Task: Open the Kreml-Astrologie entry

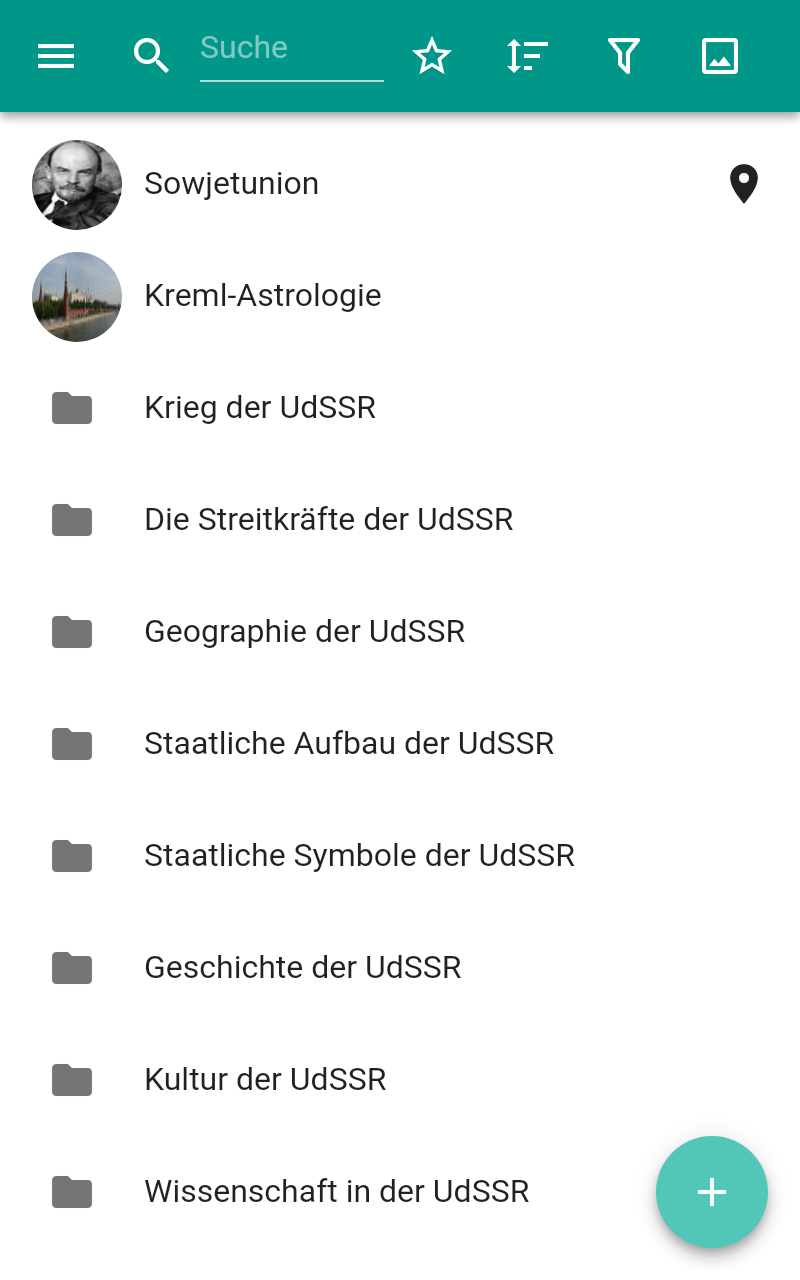Action: point(400,297)
